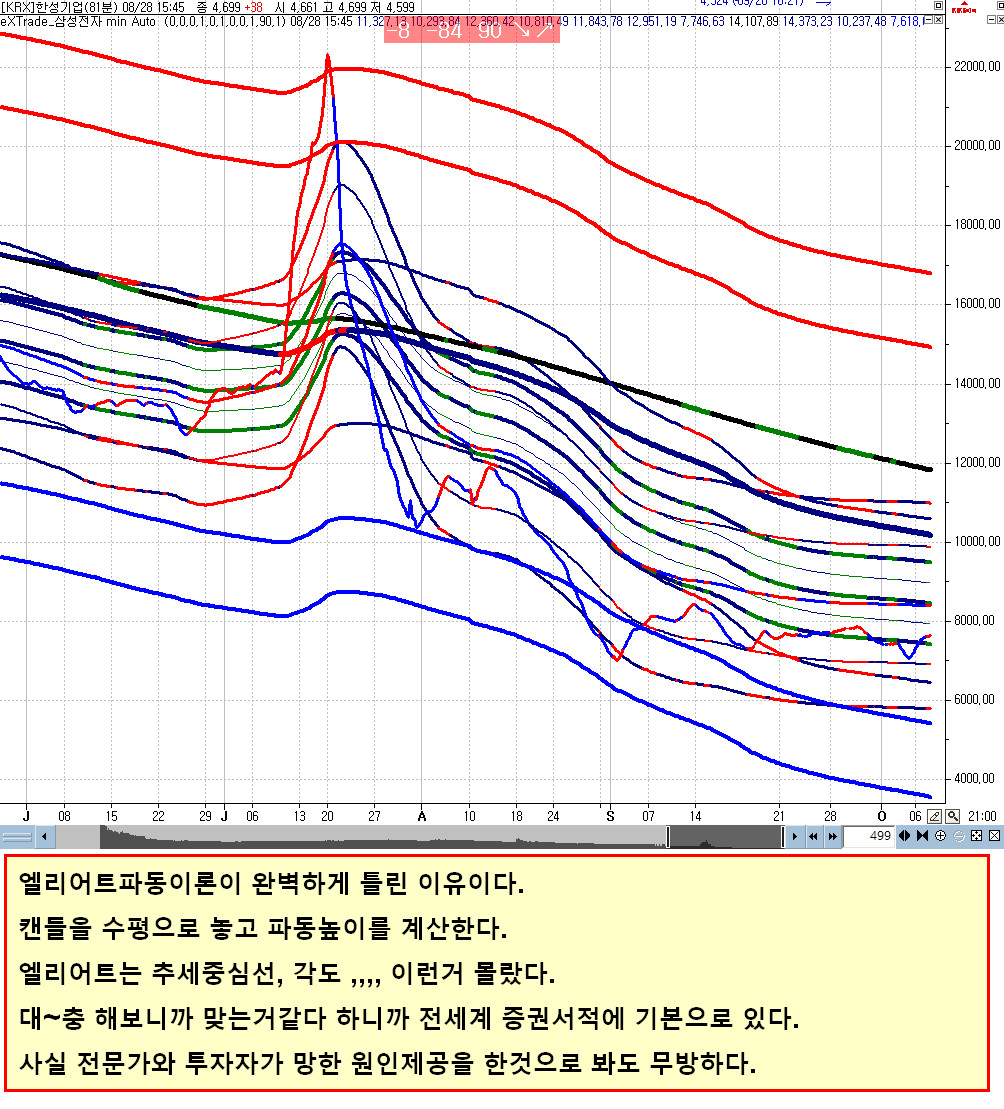The height and width of the screenshot is (1109, 1004).
Task: Click the maximize square icon above indicator row
Action: click(x=938, y=6)
